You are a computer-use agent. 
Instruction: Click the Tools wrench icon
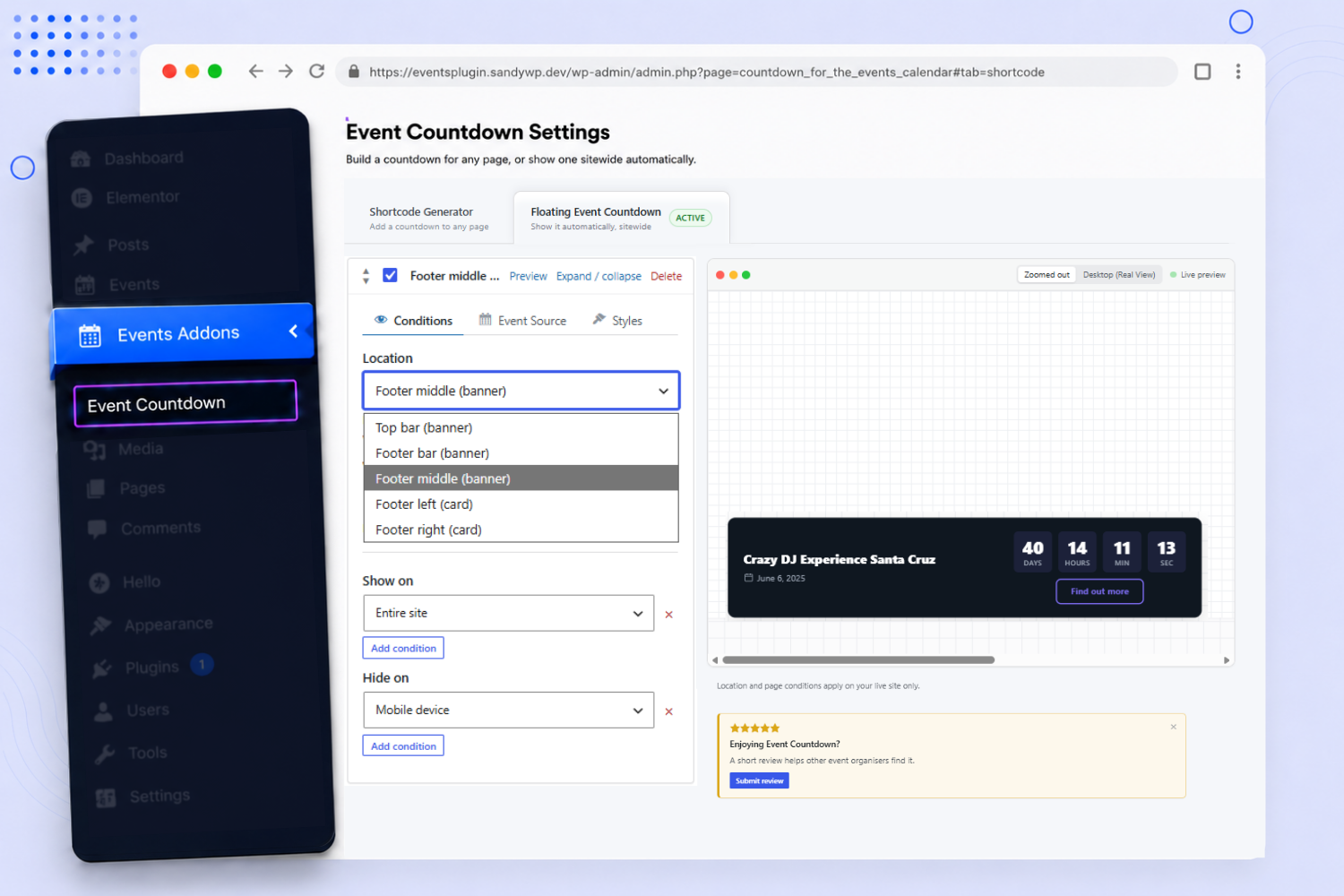[x=105, y=754]
